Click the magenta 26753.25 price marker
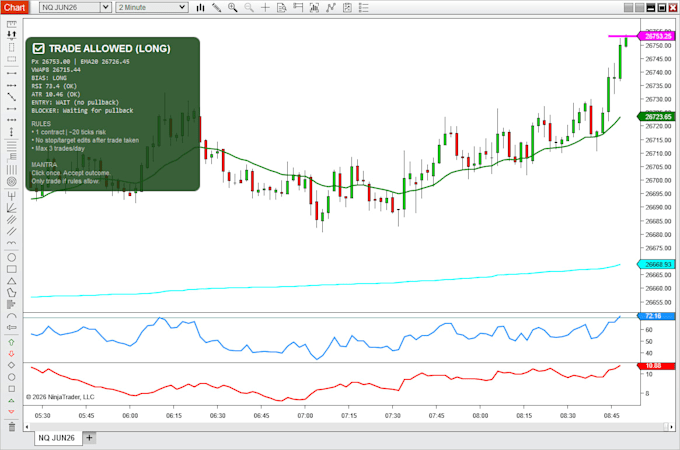Screen dimensions: 680x450 coord(657,36)
